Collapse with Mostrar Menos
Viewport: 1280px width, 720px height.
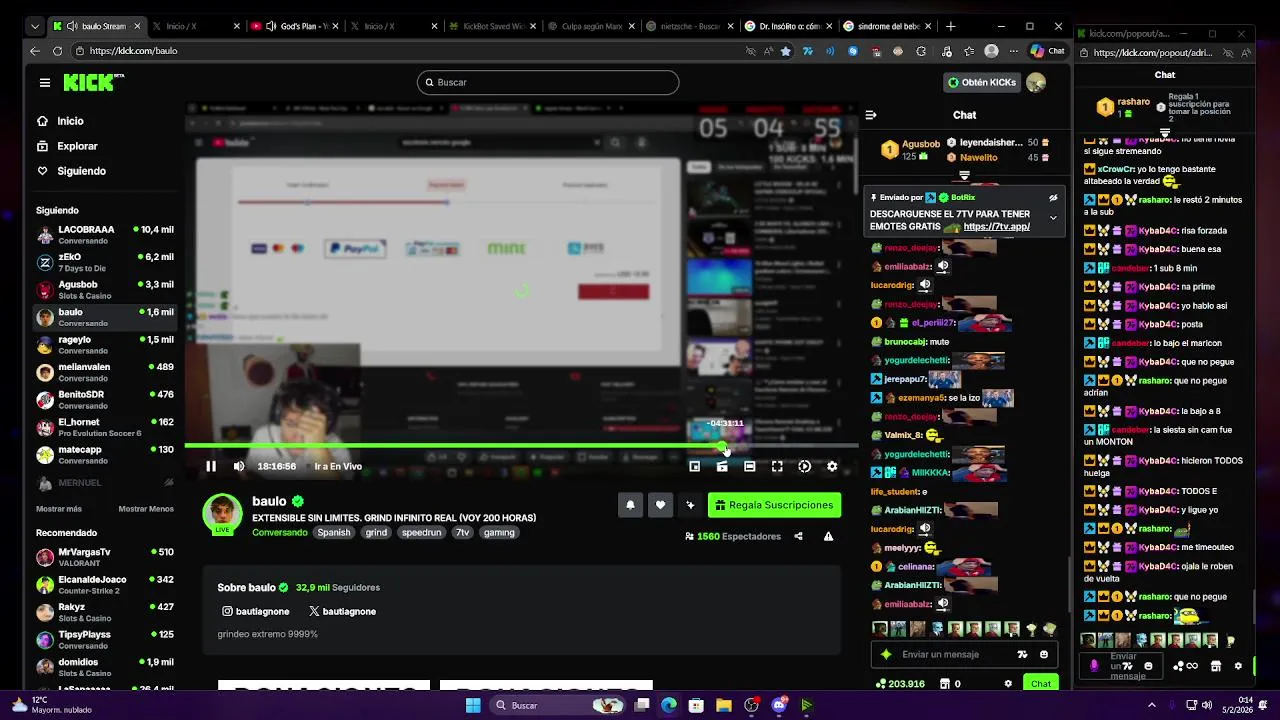(146, 509)
